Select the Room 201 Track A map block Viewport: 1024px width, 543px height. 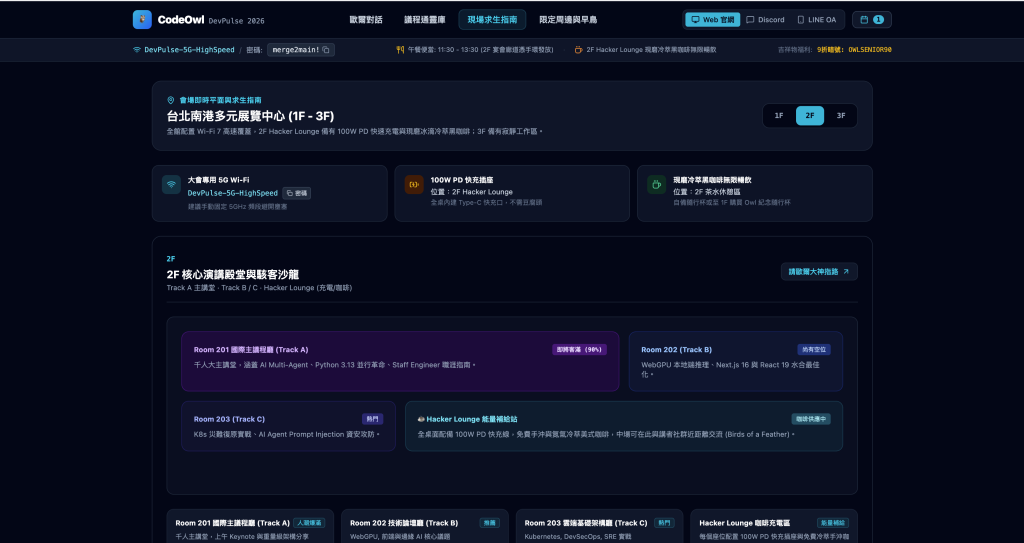[x=400, y=361]
